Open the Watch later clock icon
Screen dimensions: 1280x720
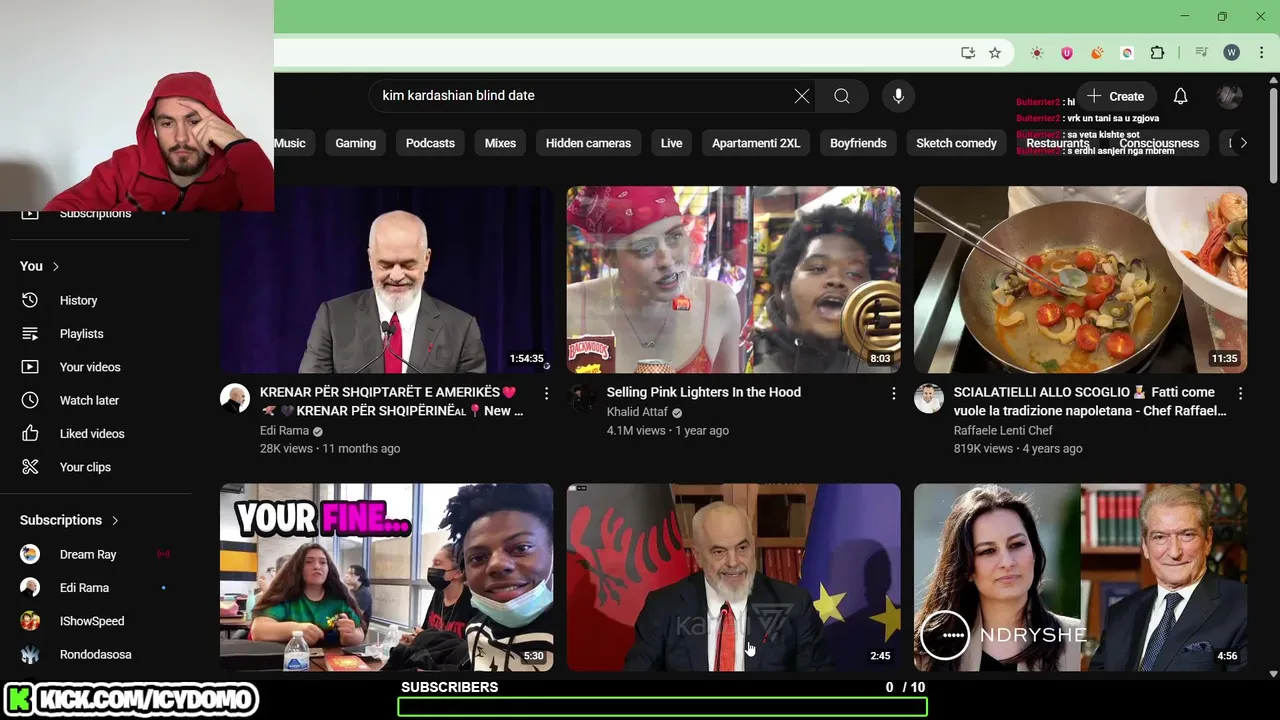click(30, 400)
